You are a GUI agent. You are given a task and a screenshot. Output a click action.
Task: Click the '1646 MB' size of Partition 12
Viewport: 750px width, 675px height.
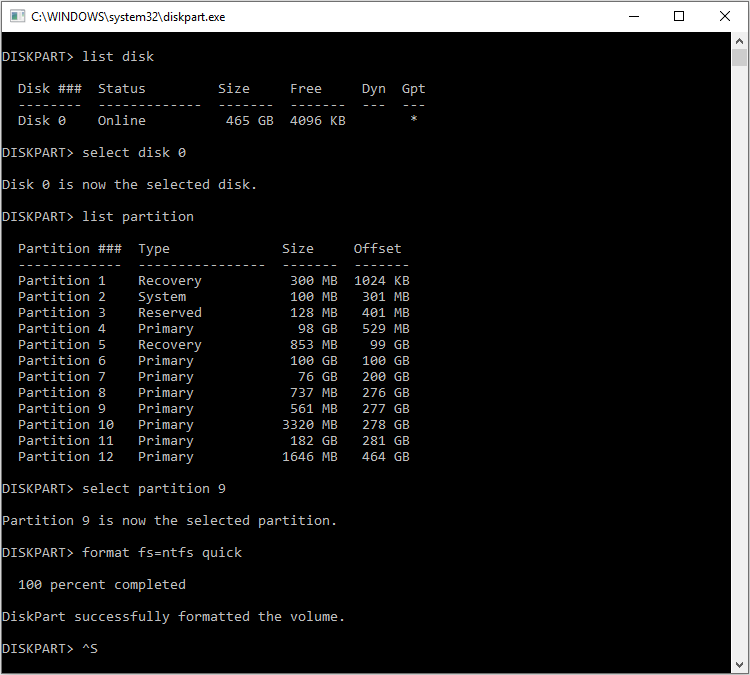(309, 457)
